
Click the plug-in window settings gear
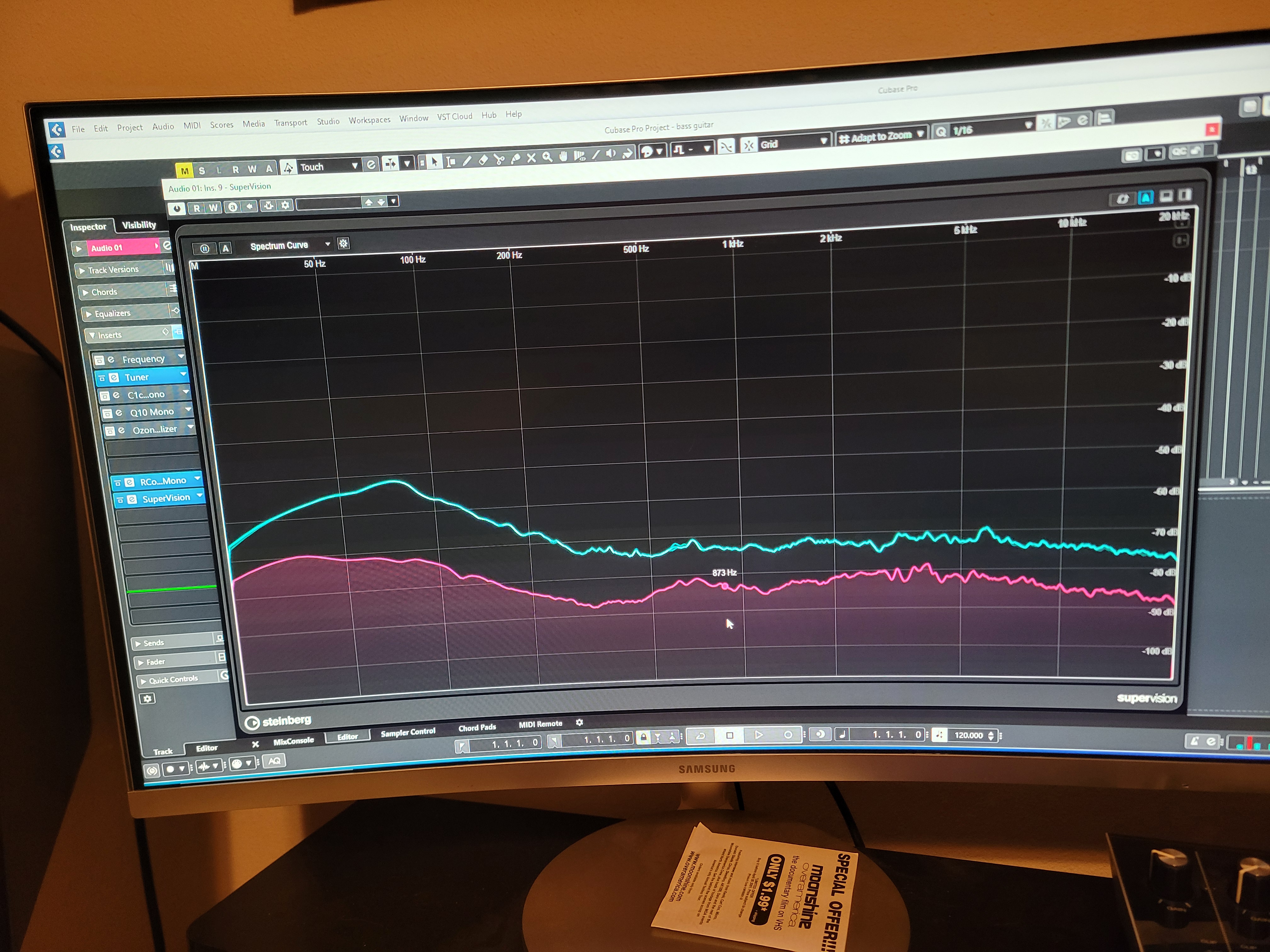pos(285,205)
